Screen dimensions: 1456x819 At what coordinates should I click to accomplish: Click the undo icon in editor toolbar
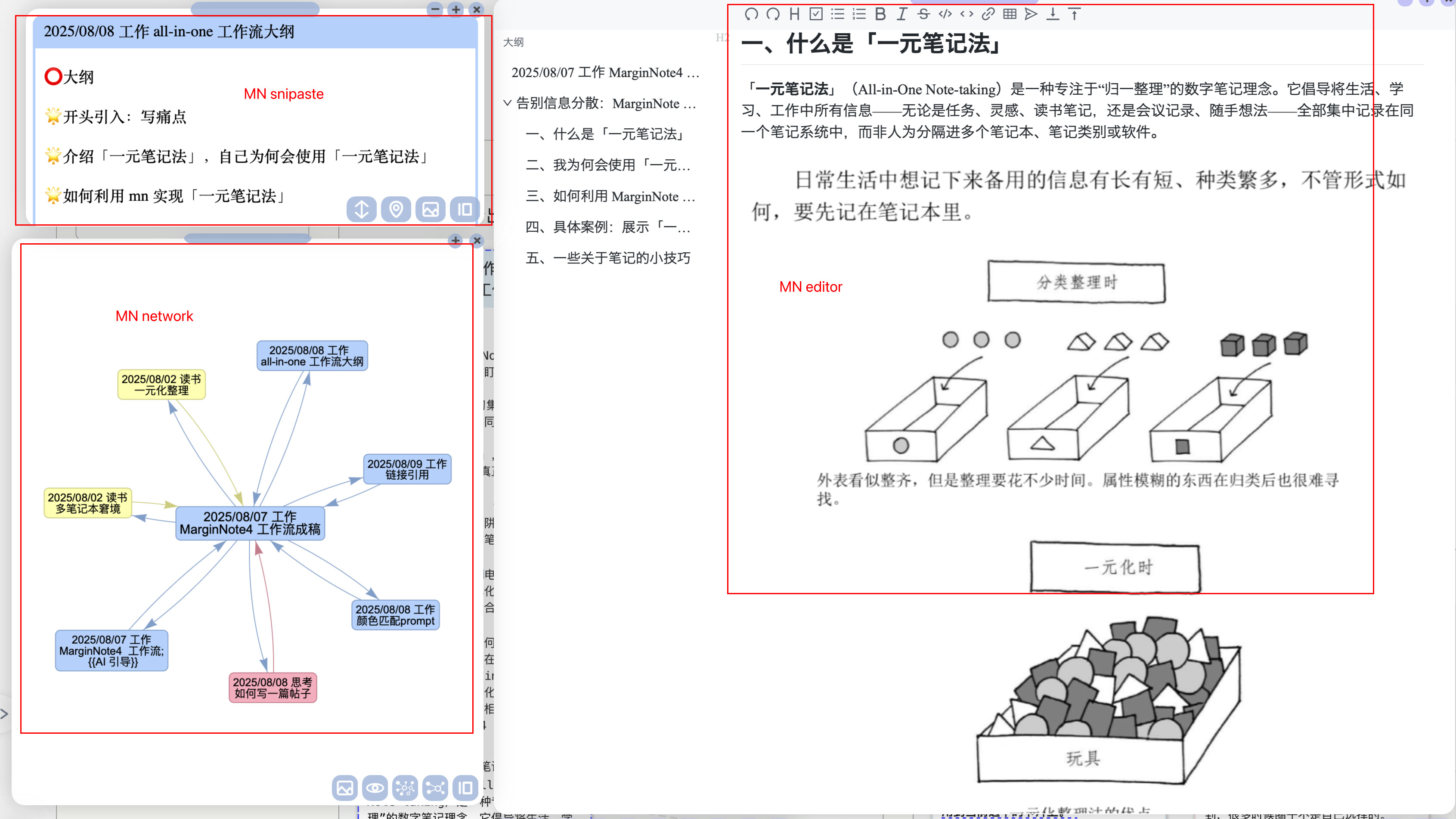click(751, 14)
